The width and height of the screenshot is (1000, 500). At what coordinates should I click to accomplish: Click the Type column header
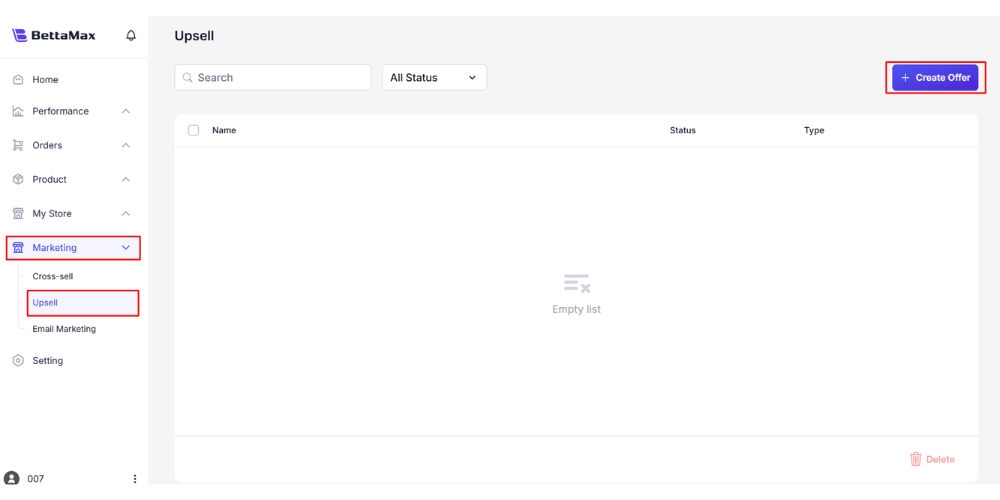tap(814, 130)
